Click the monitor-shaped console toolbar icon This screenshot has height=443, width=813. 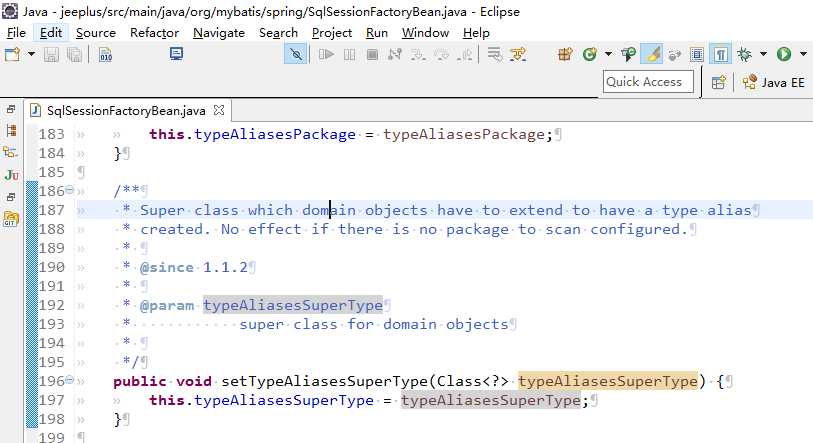tap(176, 53)
